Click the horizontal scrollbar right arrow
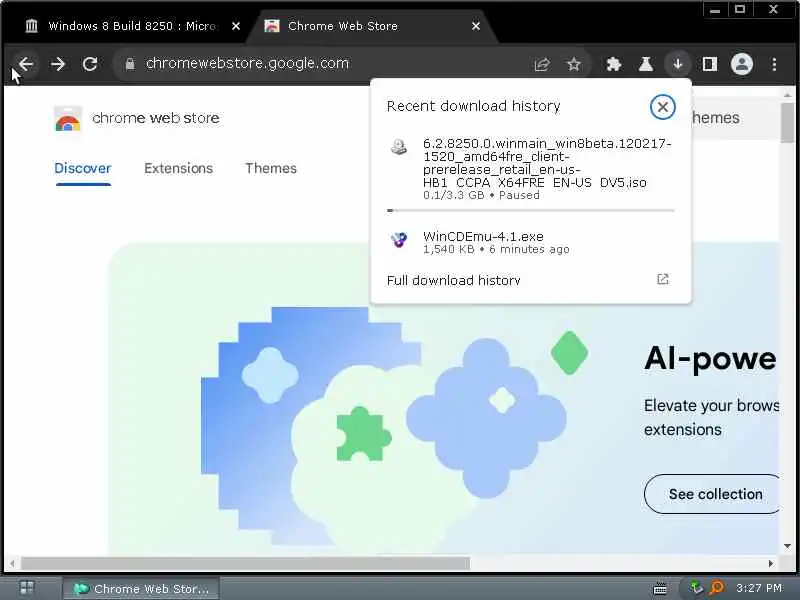The height and width of the screenshot is (600, 800). pos(770,564)
